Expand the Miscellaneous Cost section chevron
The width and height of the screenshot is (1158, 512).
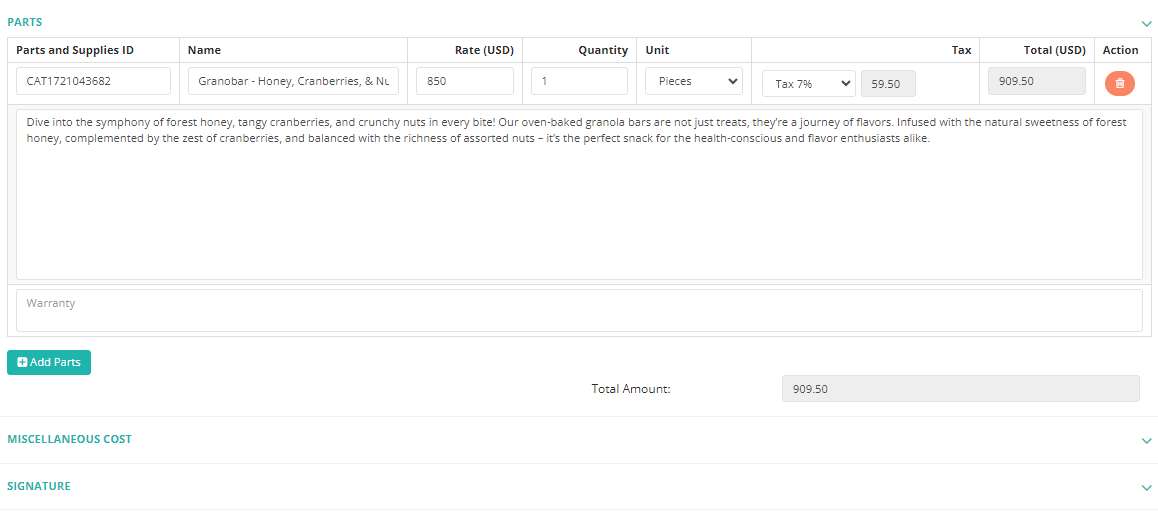[x=1146, y=441]
